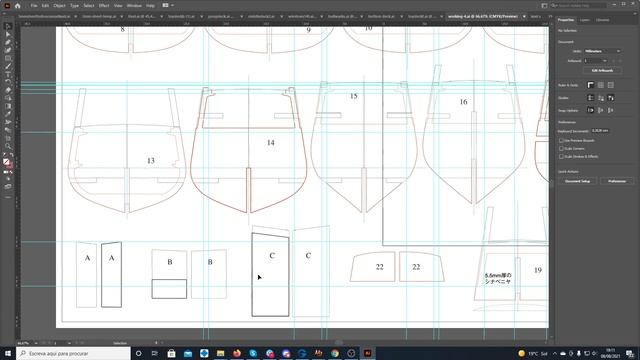Open Task View on the taskbar
Image resolution: width=640 pixels, height=360 pixels.
pyautogui.click(x=155, y=353)
